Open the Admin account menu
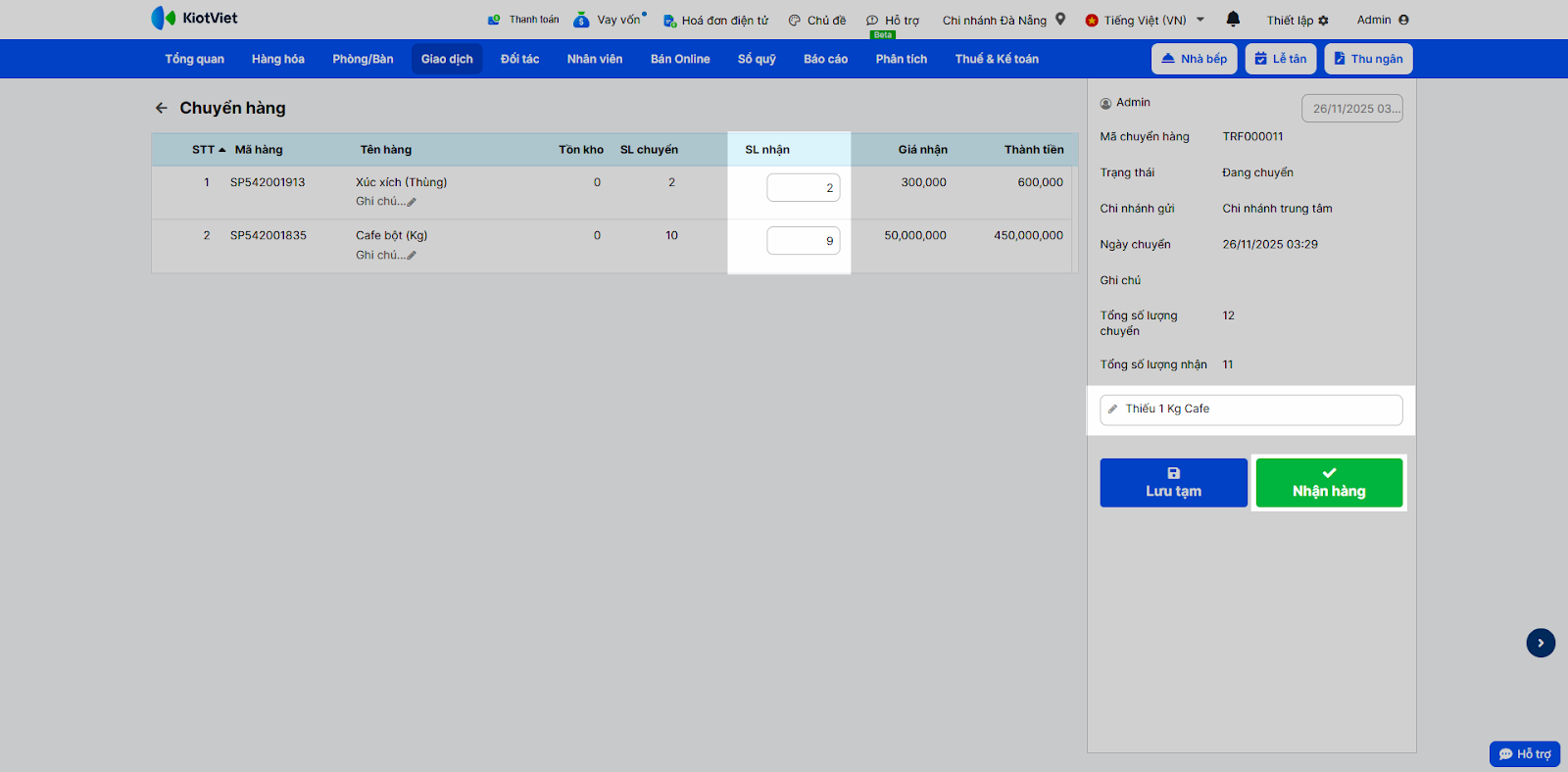 1383,20
